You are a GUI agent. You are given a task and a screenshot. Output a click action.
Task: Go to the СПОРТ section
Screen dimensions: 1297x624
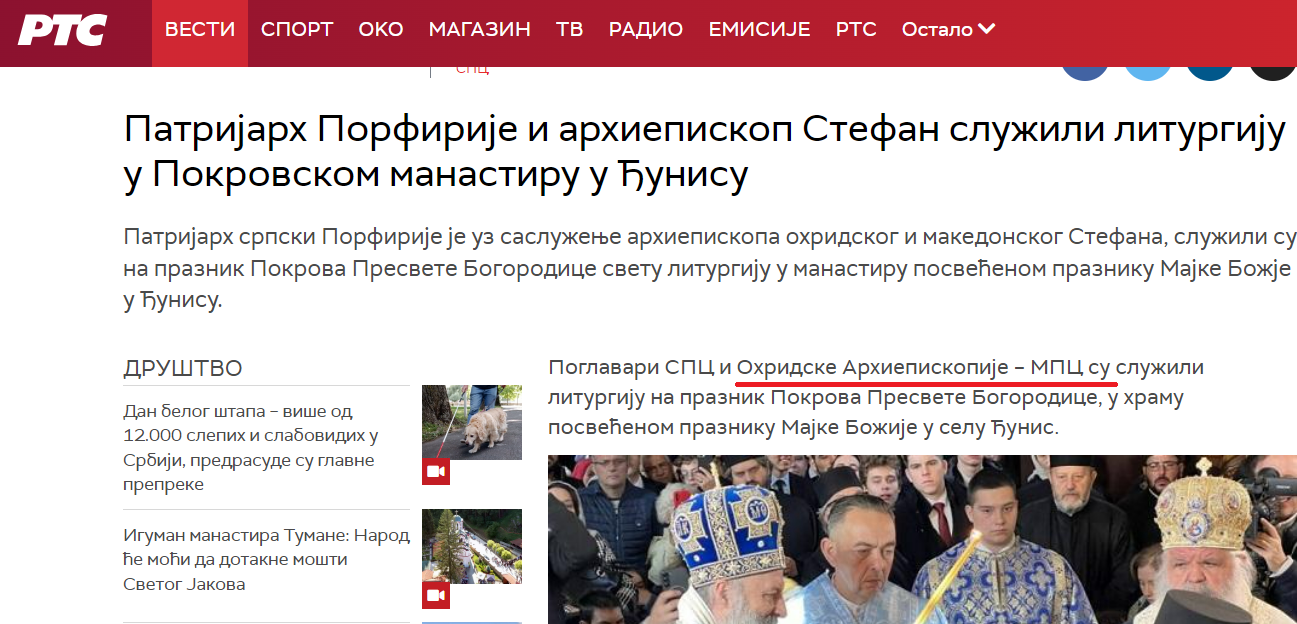297,29
